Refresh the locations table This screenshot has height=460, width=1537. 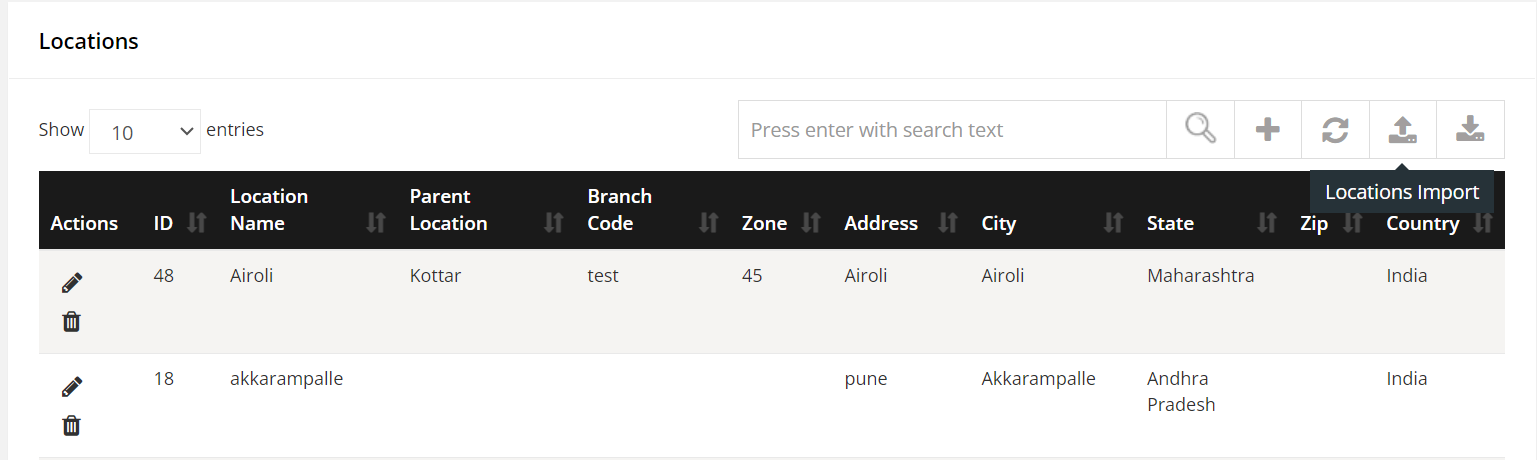(x=1335, y=129)
